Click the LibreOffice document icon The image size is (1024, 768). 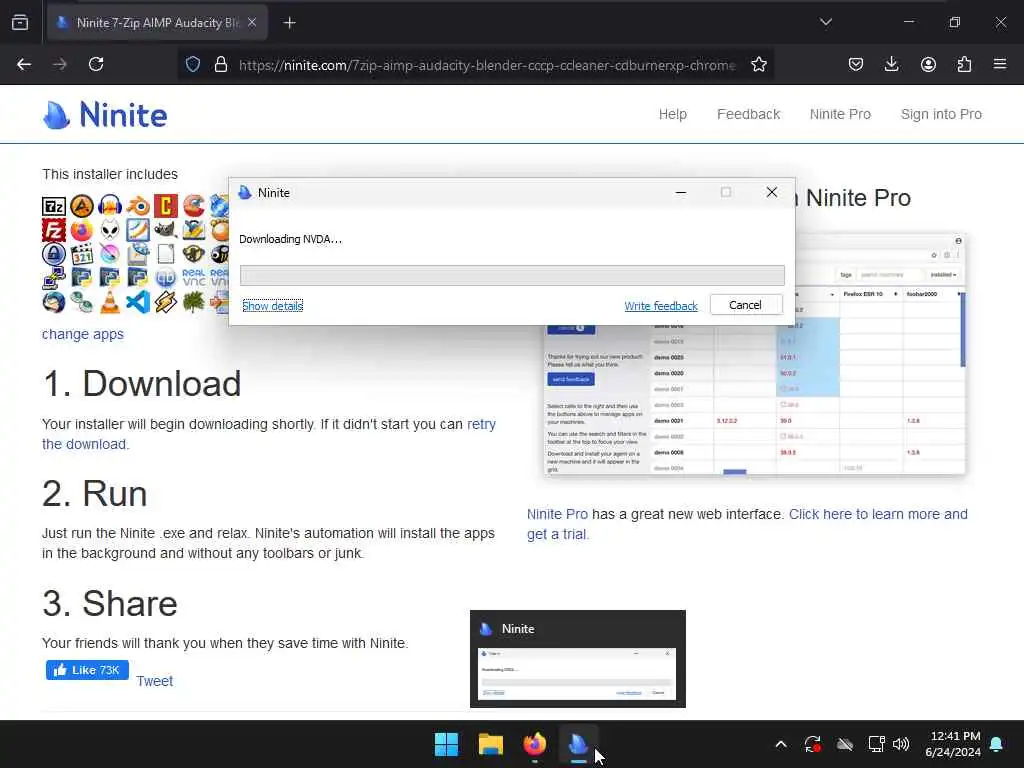(166, 254)
